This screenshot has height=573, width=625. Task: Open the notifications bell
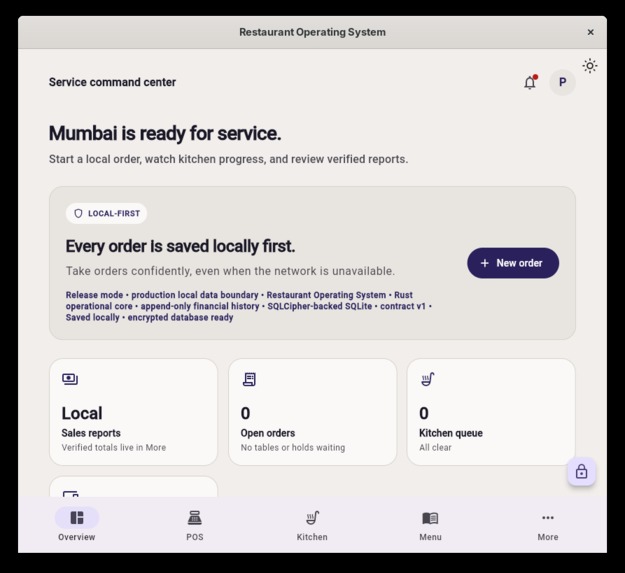[x=530, y=82]
